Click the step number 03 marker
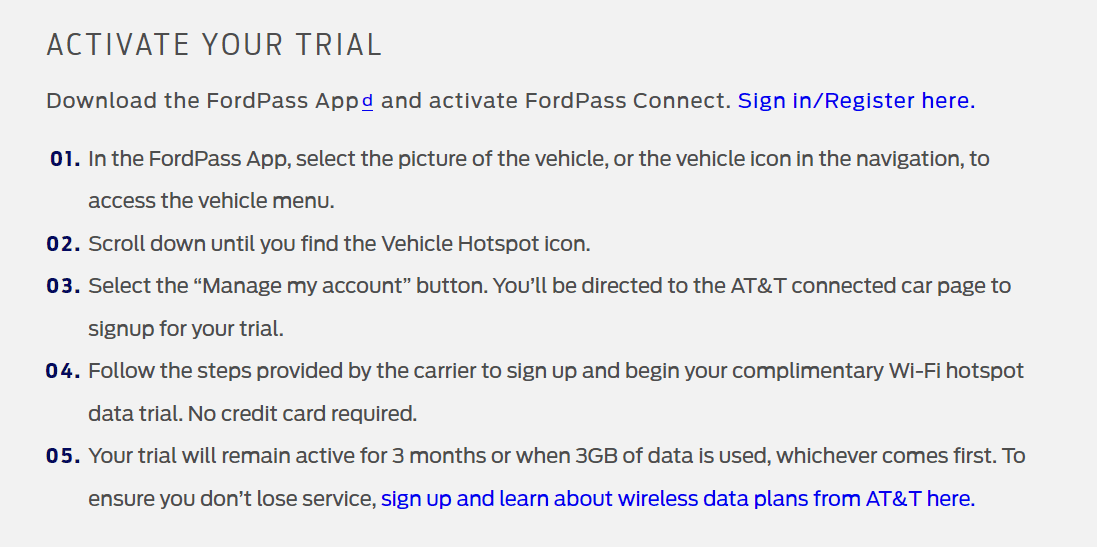This screenshot has width=1097, height=547. click(x=63, y=286)
